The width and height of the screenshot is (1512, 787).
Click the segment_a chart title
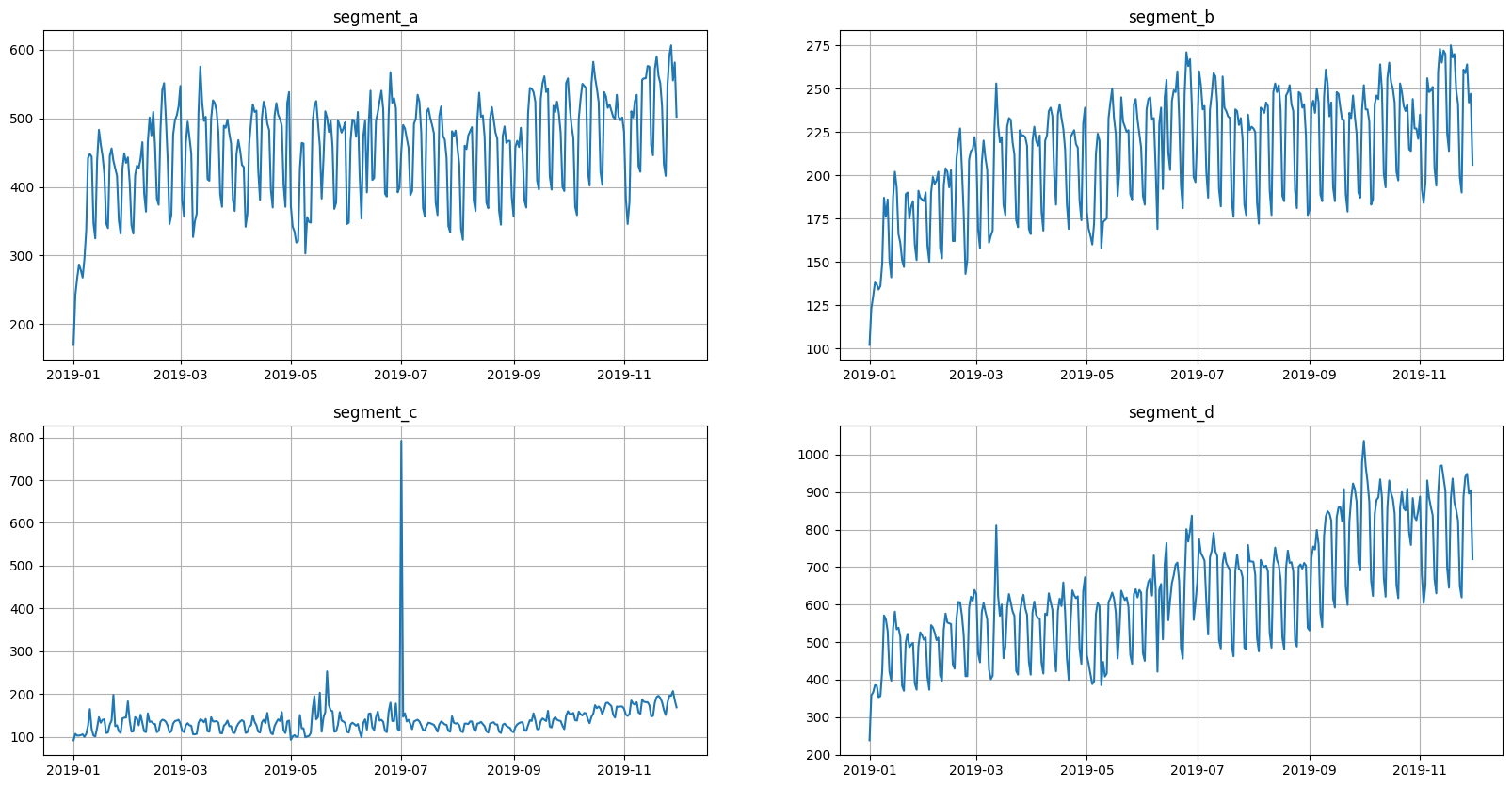(376, 17)
